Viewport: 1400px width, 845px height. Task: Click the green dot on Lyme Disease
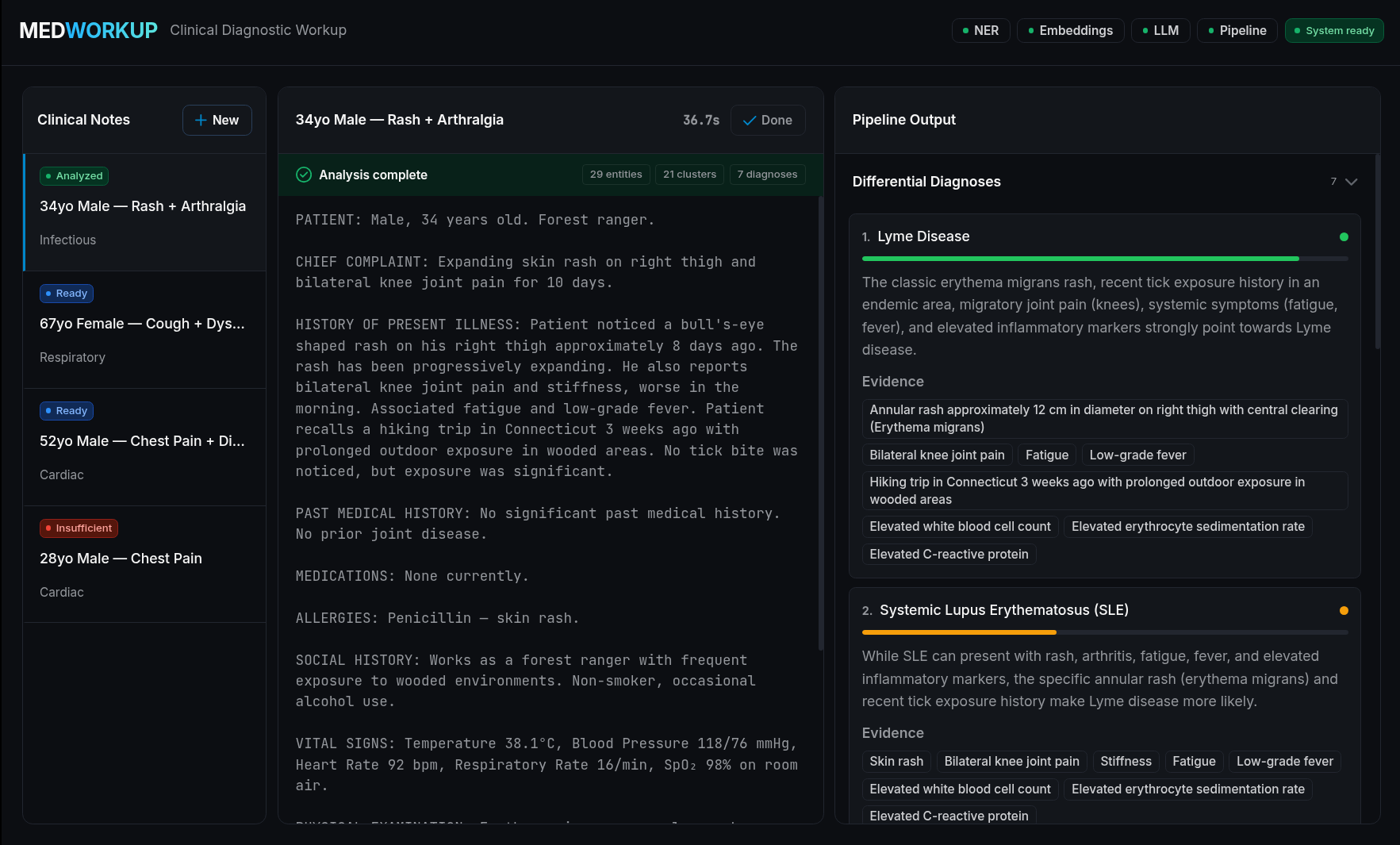point(1344,236)
